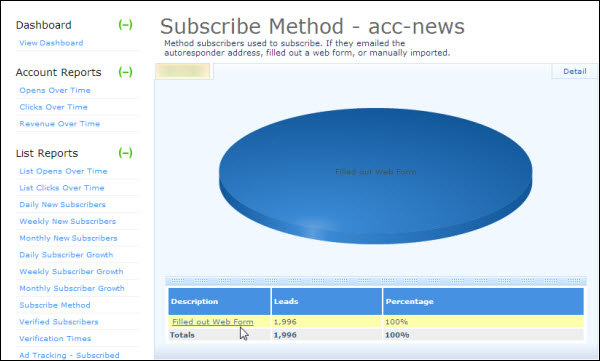Click the Percentage column header
Image resolution: width=600 pixels, height=361 pixels.
483,301
